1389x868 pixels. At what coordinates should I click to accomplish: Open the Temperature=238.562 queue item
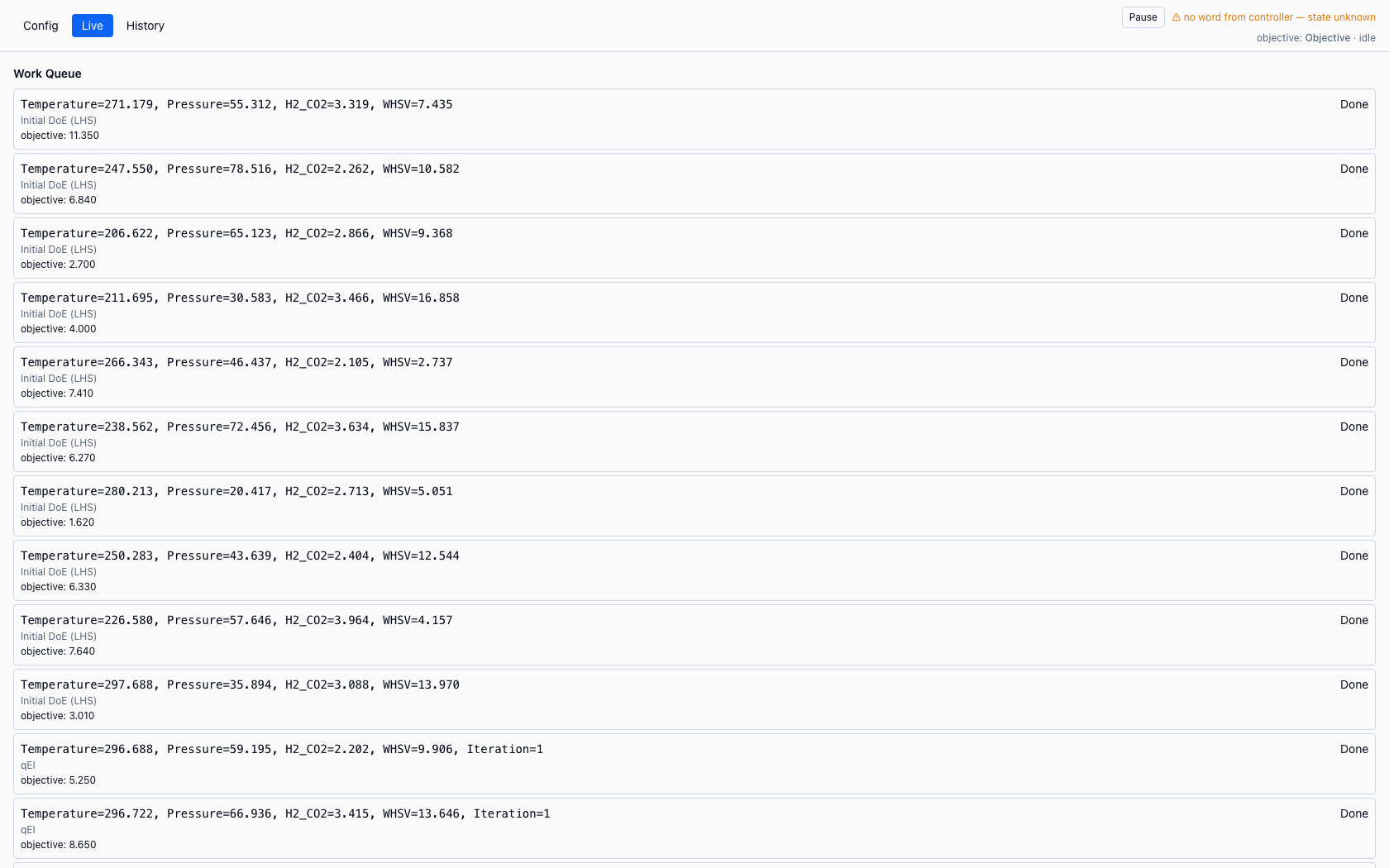[x=694, y=441]
